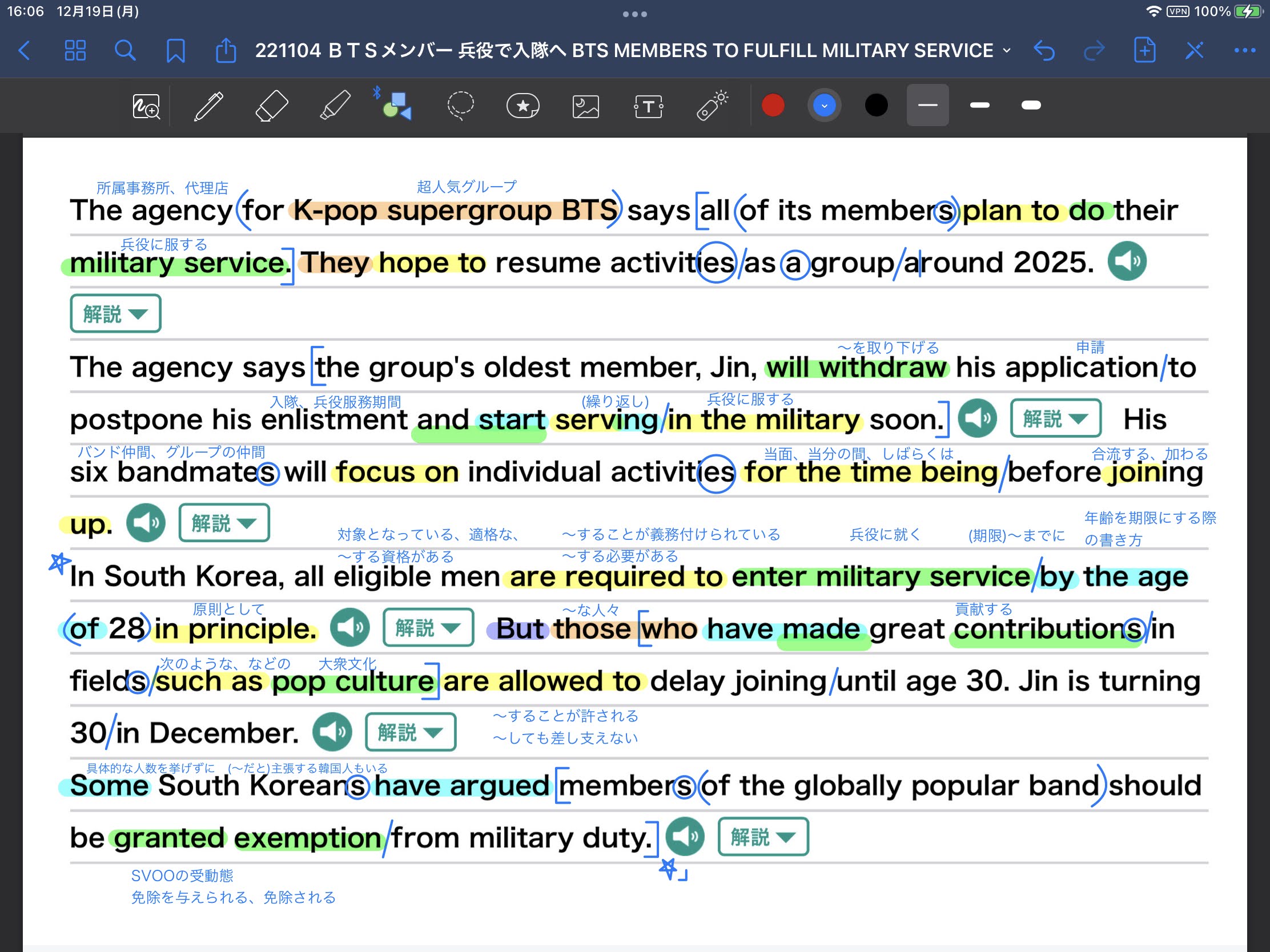Select the Laser pointer tool
This screenshot has height=952, width=1270.
point(712,106)
